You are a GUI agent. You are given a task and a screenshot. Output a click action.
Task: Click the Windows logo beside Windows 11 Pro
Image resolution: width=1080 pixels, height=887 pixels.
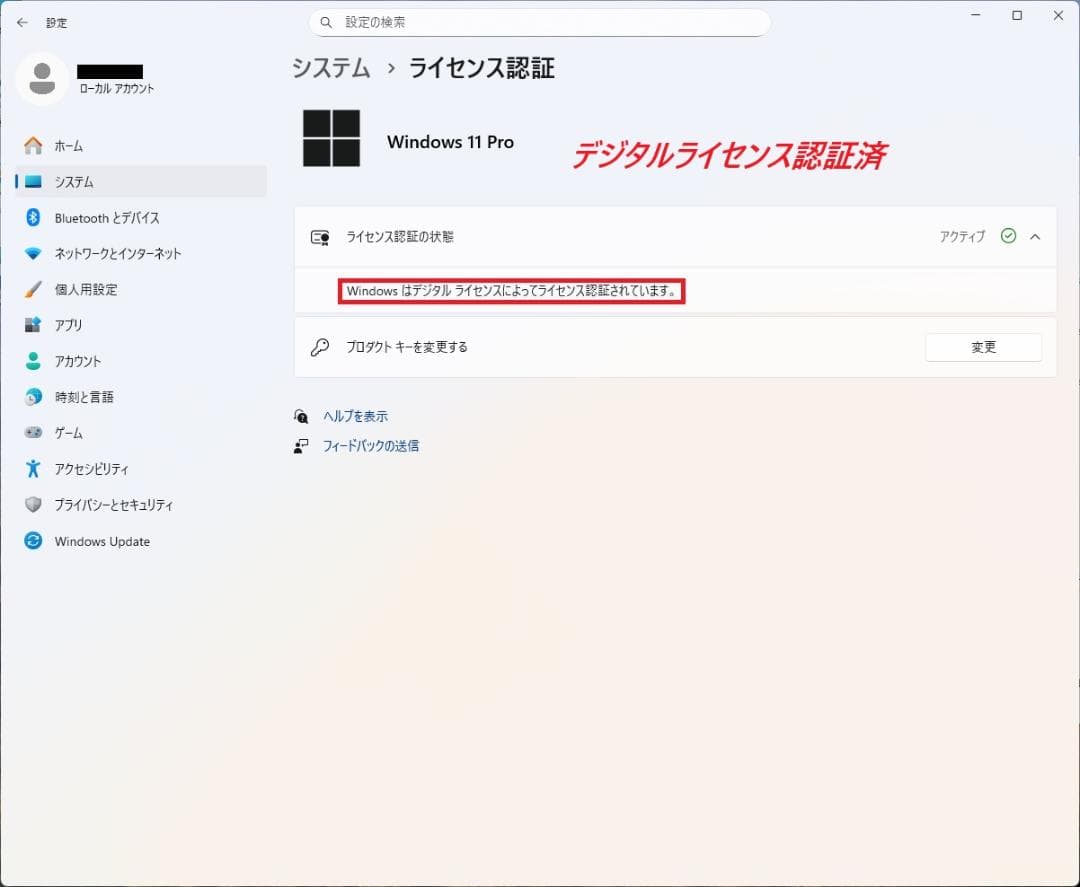point(331,138)
